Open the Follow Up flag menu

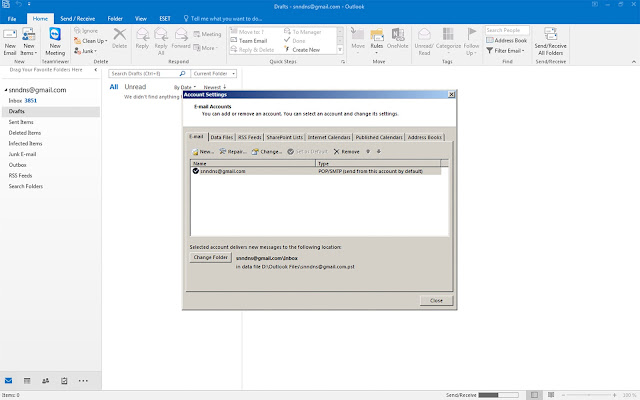coord(471,41)
